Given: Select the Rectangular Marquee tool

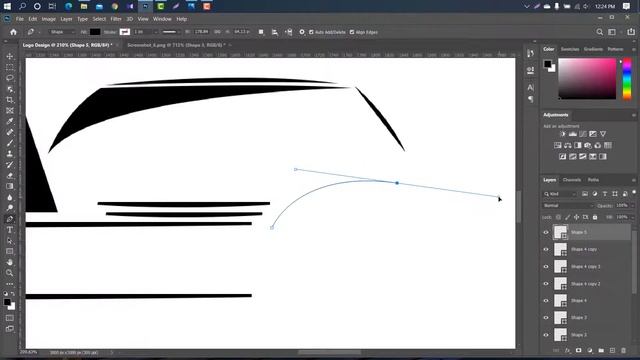Looking at the screenshot, I should (x=10, y=67).
